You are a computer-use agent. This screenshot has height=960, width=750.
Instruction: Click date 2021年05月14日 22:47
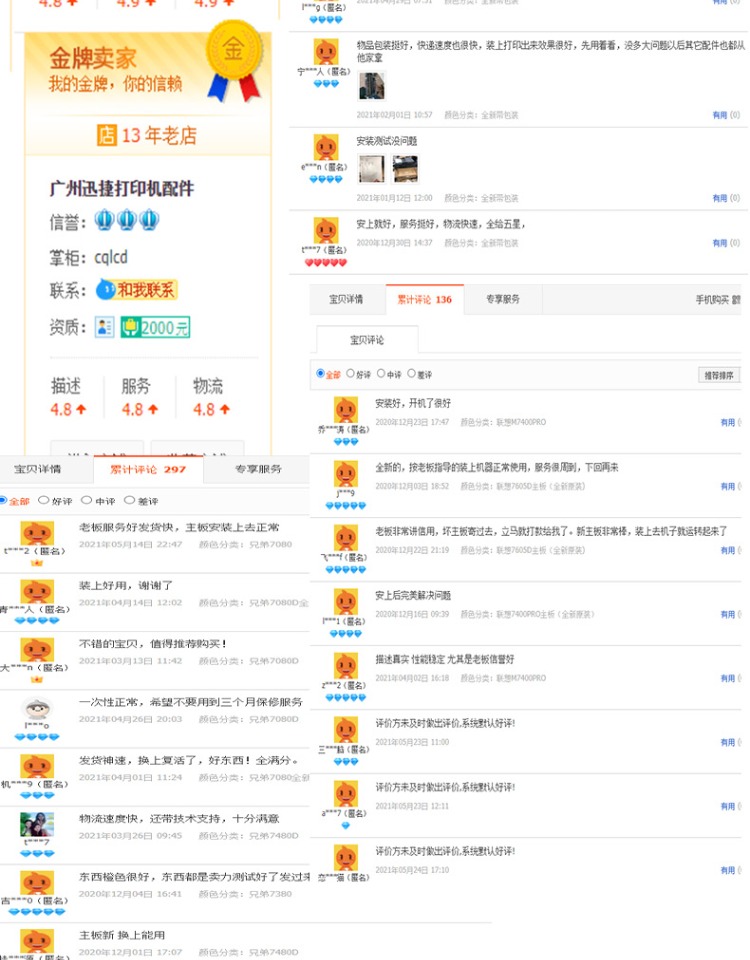[130, 544]
